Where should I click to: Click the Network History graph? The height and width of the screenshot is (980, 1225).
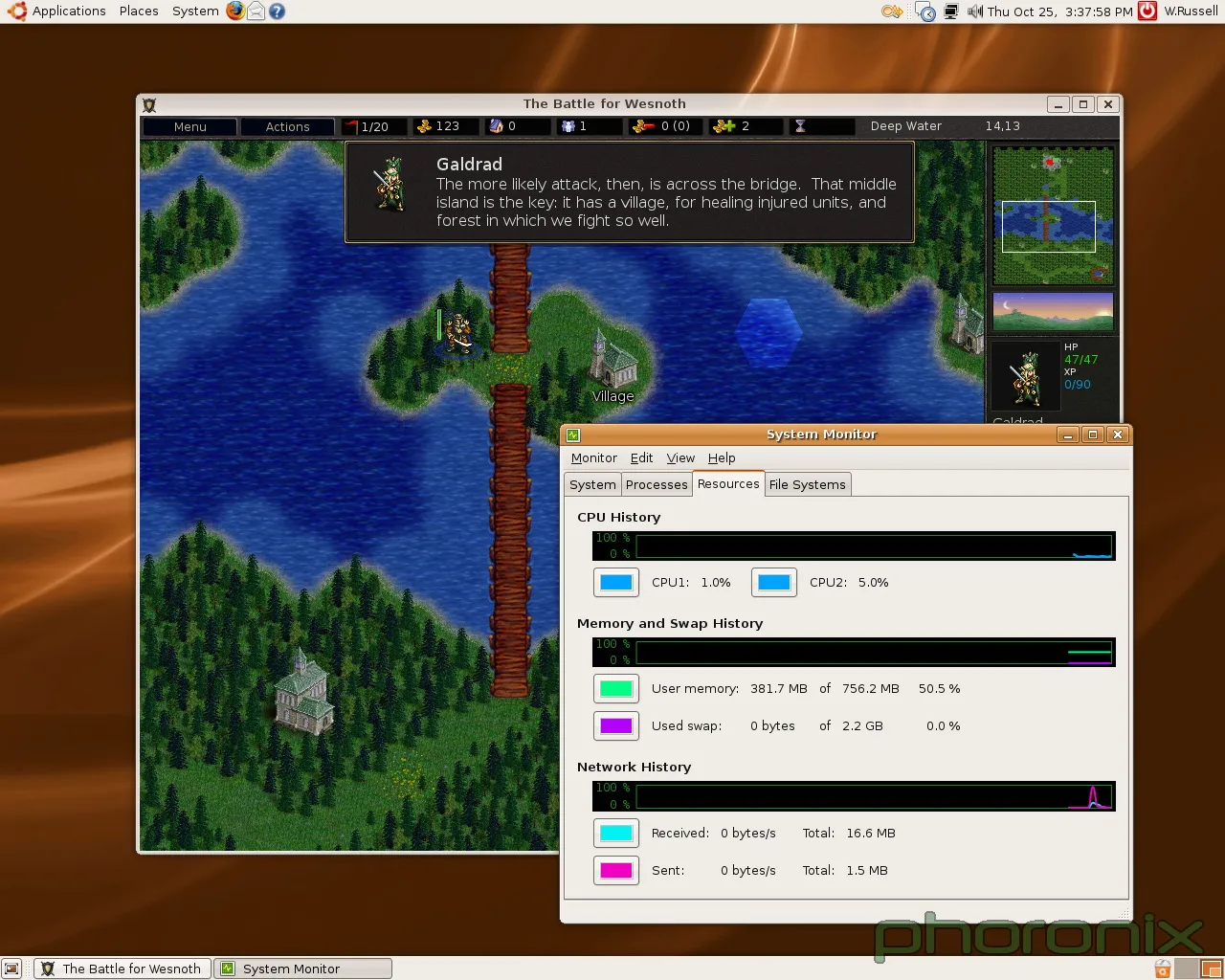pos(854,796)
